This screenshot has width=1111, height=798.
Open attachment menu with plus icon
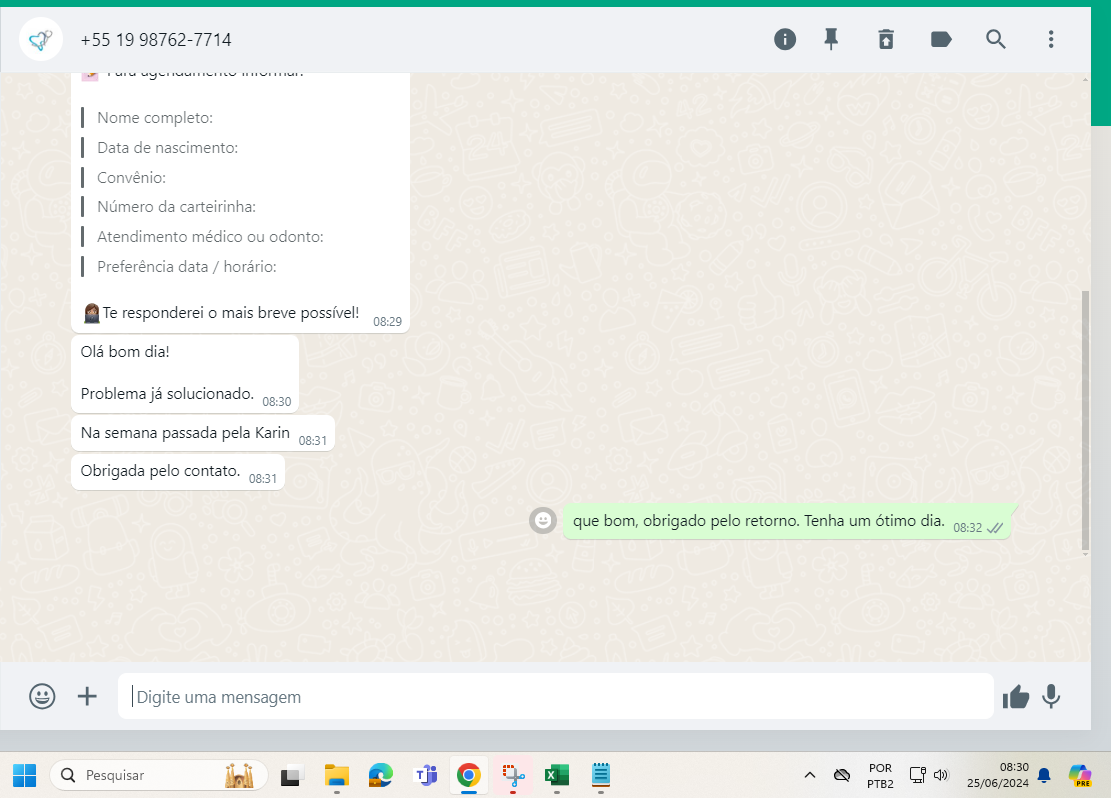88,696
